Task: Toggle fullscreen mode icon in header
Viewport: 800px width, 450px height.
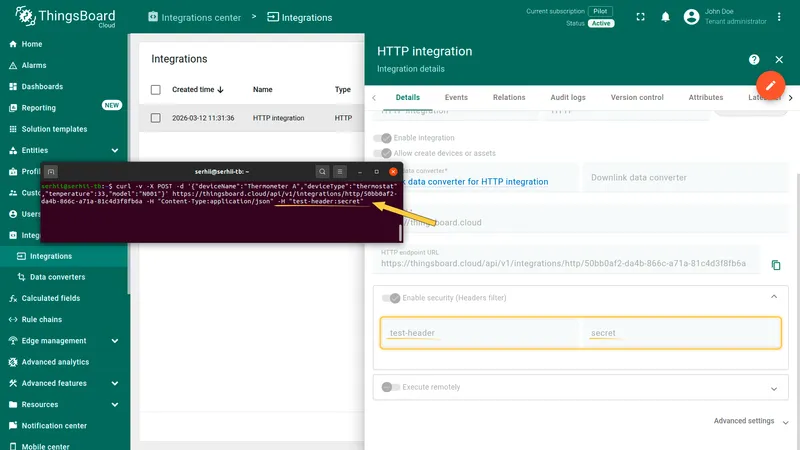Action: point(640,17)
